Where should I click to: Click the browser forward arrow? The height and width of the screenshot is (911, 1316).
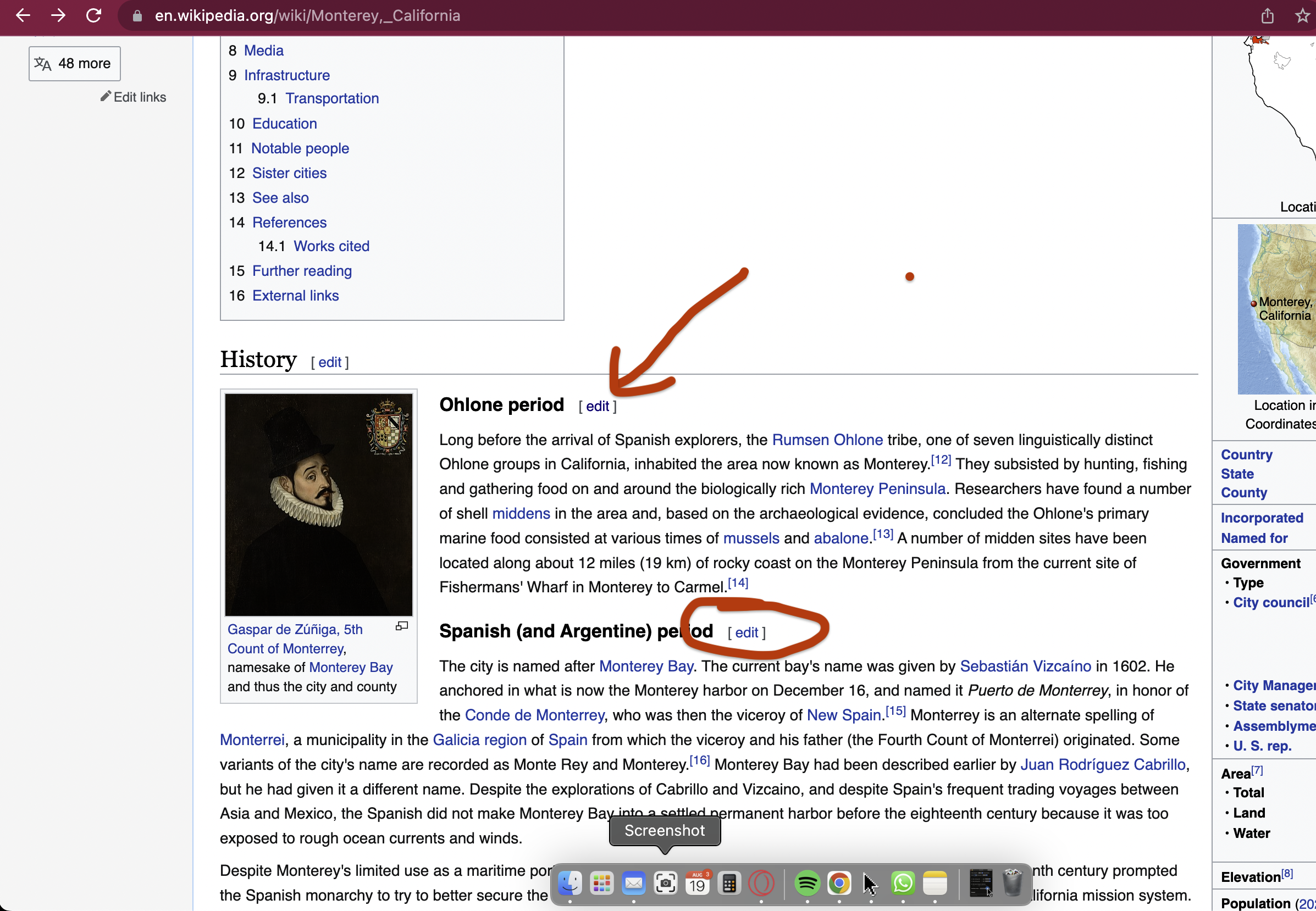tap(58, 15)
